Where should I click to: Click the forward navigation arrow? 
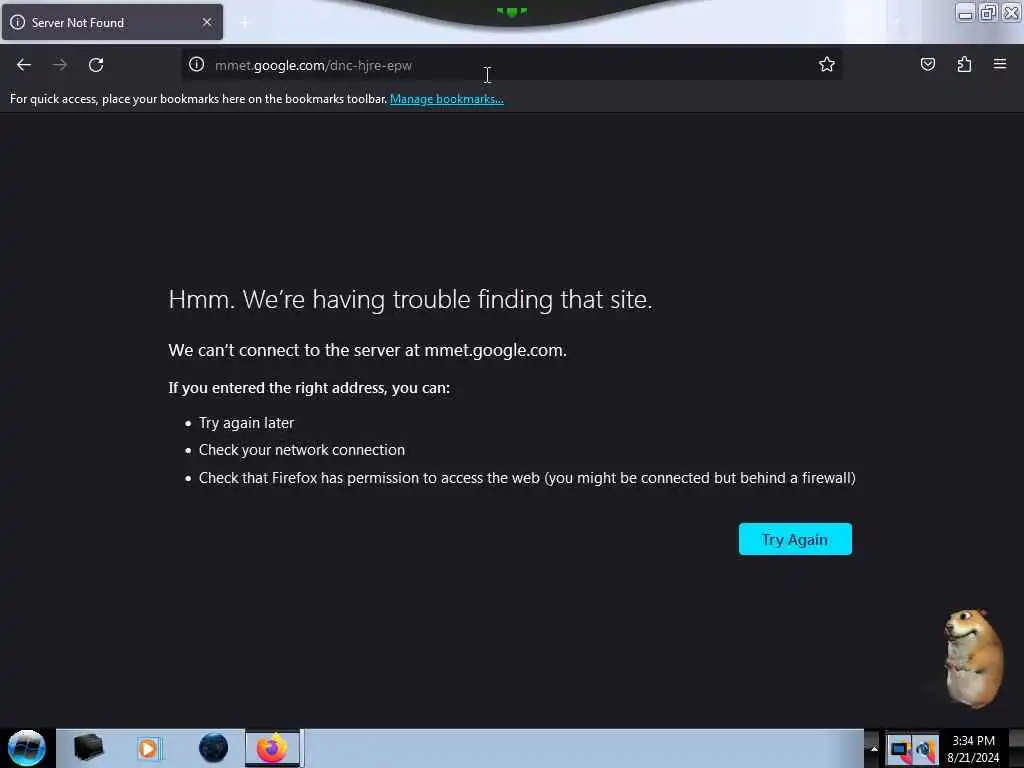[59, 65]
